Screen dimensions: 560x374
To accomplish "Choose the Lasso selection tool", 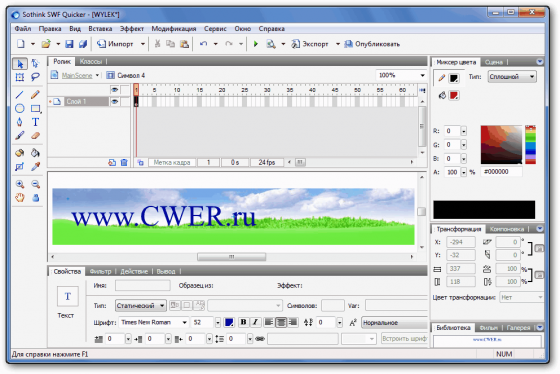I will [35, 77].
